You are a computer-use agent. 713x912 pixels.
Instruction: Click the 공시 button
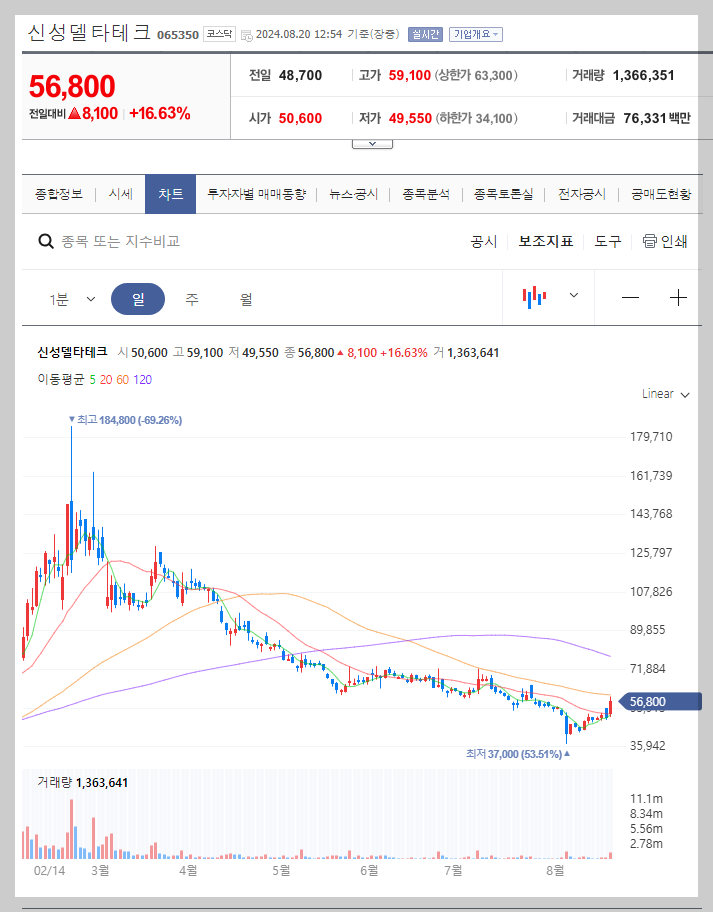click(x=484, y=241)
